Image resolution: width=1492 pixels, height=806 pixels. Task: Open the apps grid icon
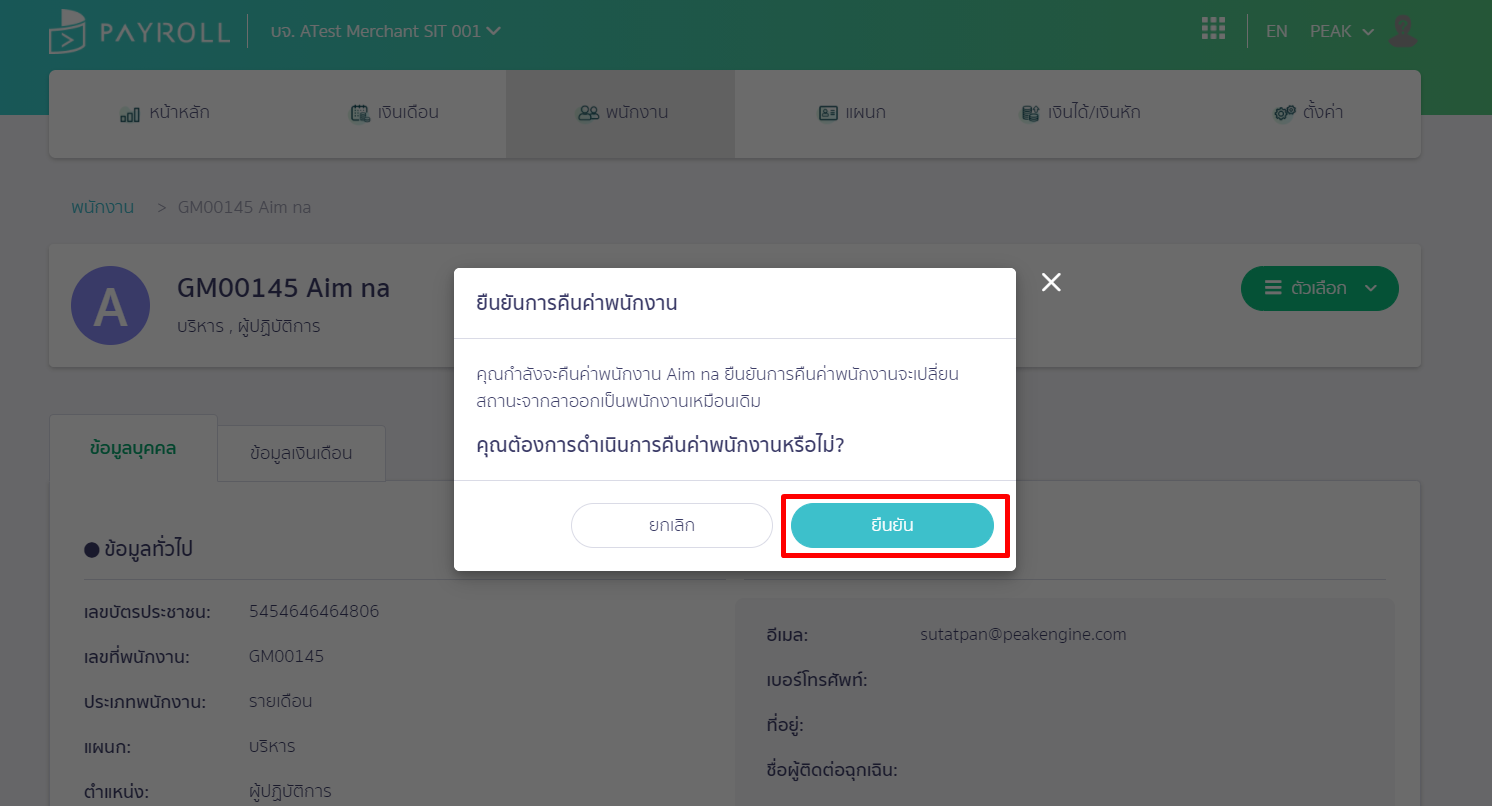point(1213,29)
